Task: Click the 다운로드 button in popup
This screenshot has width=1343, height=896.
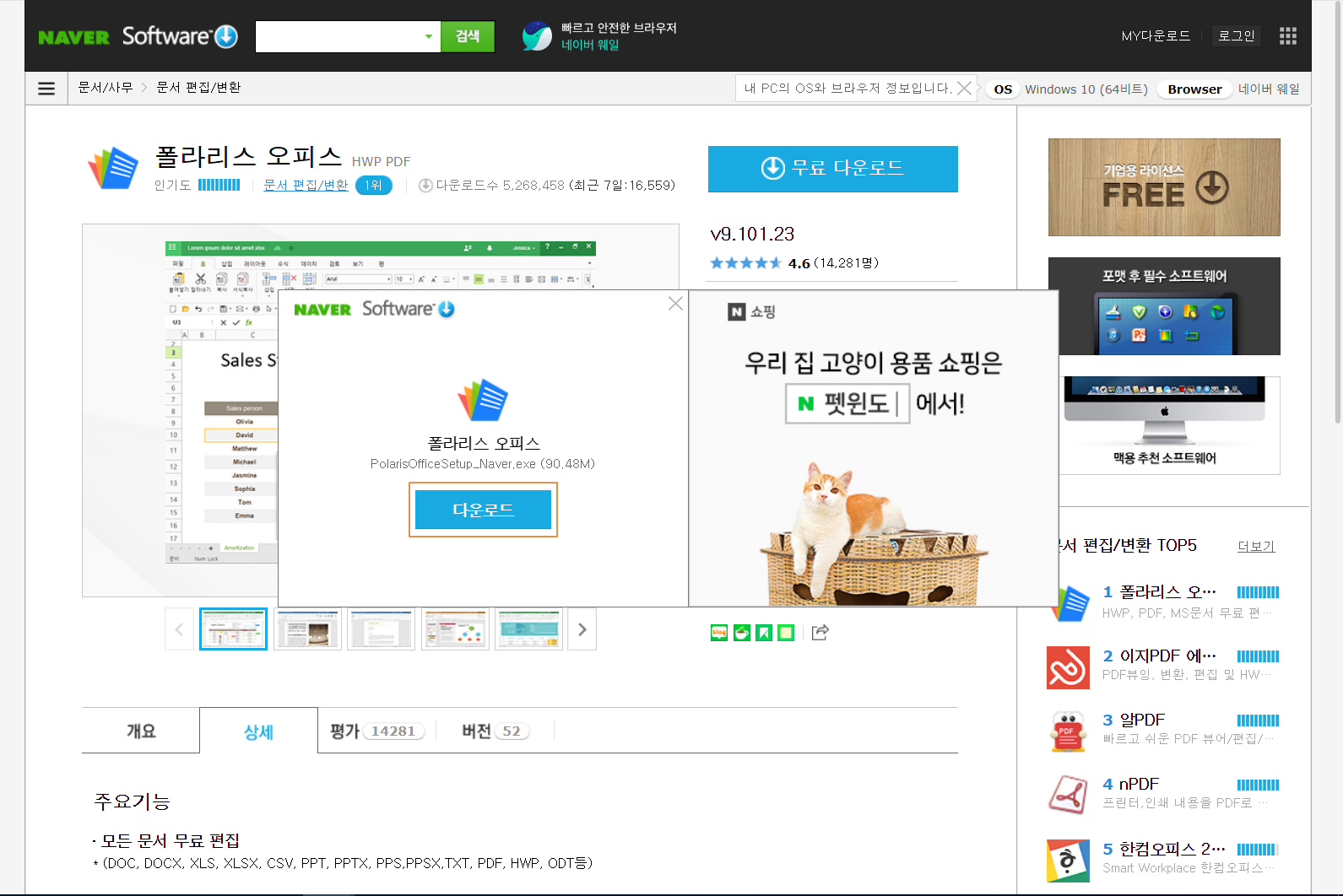Action: coord(483,510)
